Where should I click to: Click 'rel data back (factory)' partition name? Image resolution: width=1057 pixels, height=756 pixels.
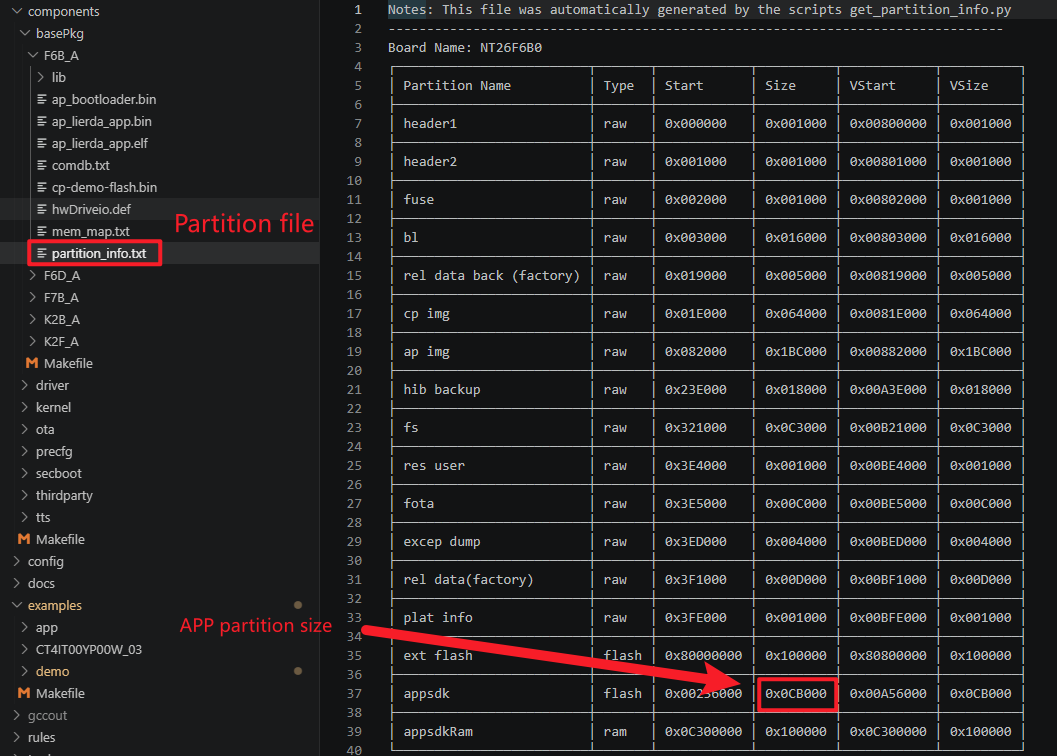[491, 275]
